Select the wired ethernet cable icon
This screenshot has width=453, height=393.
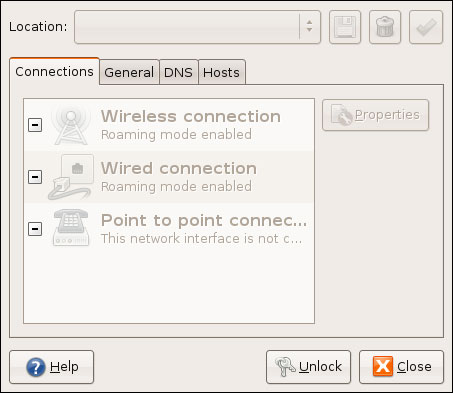(71, 177)
